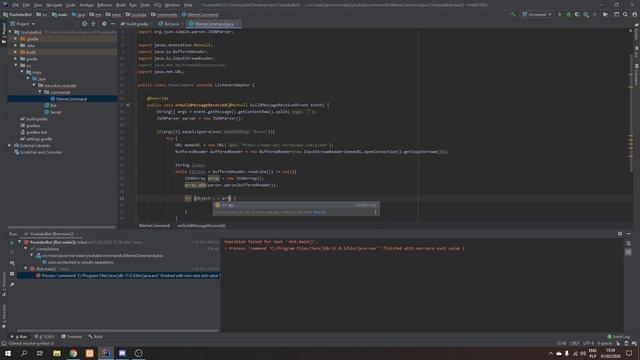Select the MemeCommand.java editor tab
The width and height of the screenshot is (640, 360).
coord(214,24)
